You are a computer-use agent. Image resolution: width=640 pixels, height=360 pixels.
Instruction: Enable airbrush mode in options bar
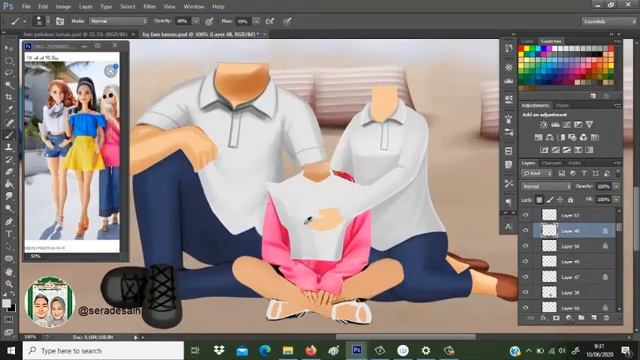click(270, 21)
